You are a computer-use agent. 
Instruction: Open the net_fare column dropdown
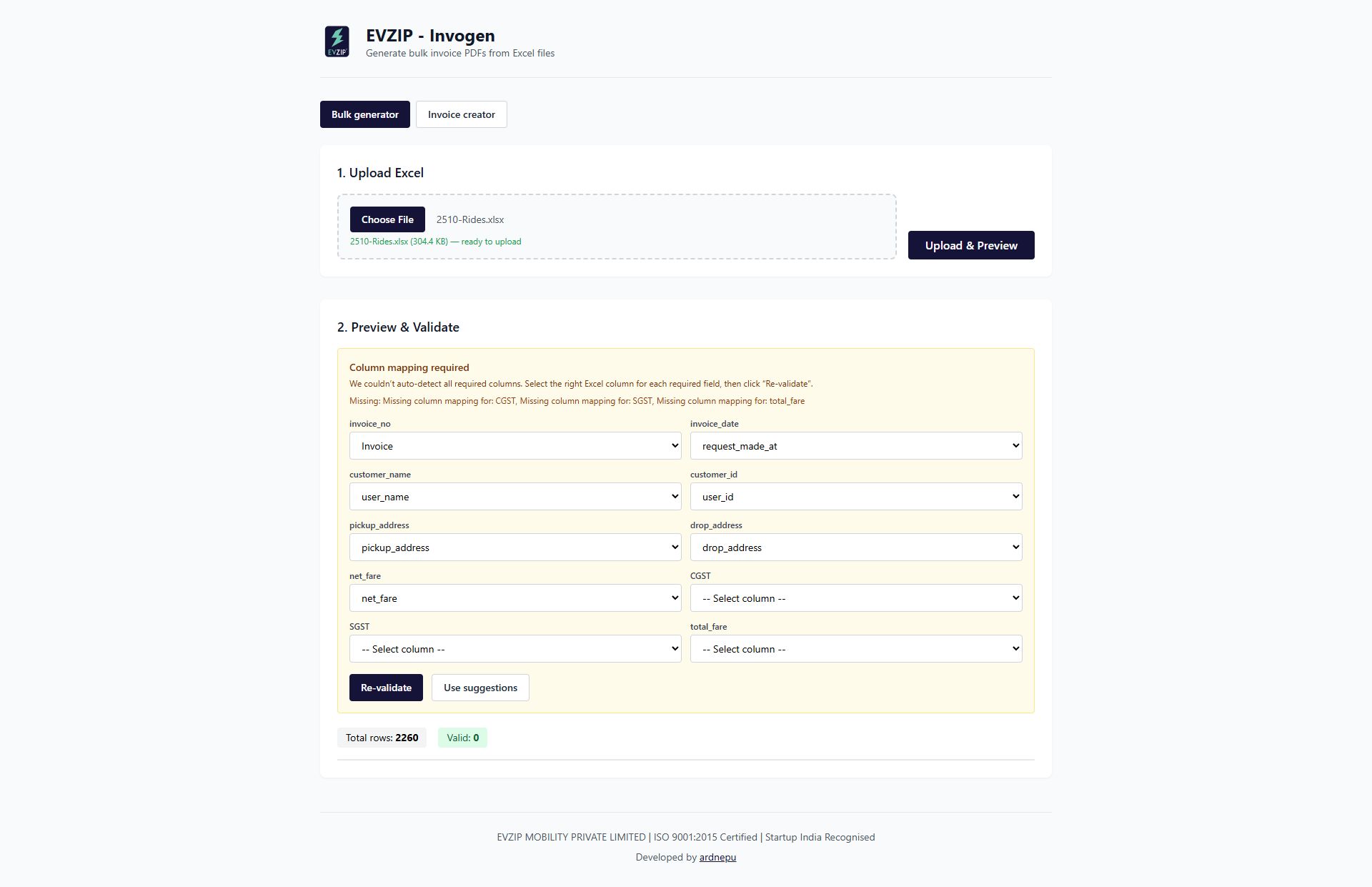[x=514, y=598]
